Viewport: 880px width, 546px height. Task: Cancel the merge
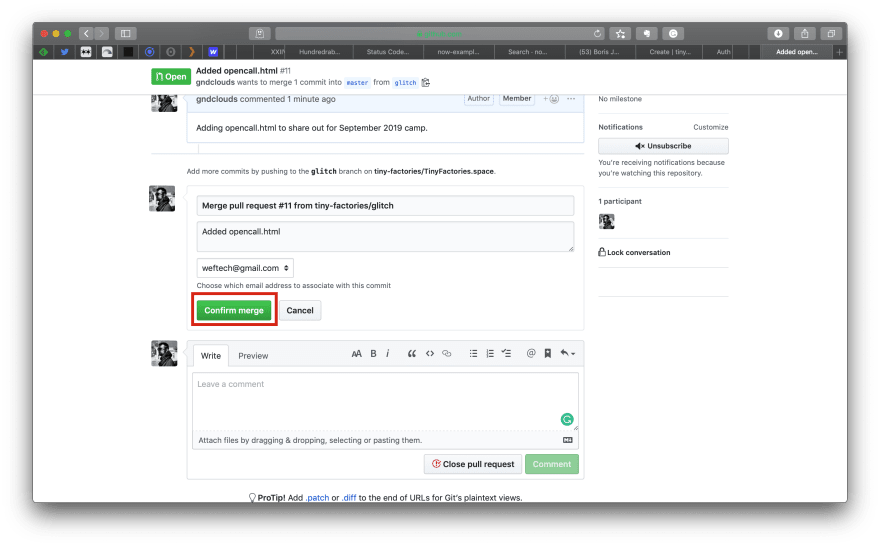(300, 310)
